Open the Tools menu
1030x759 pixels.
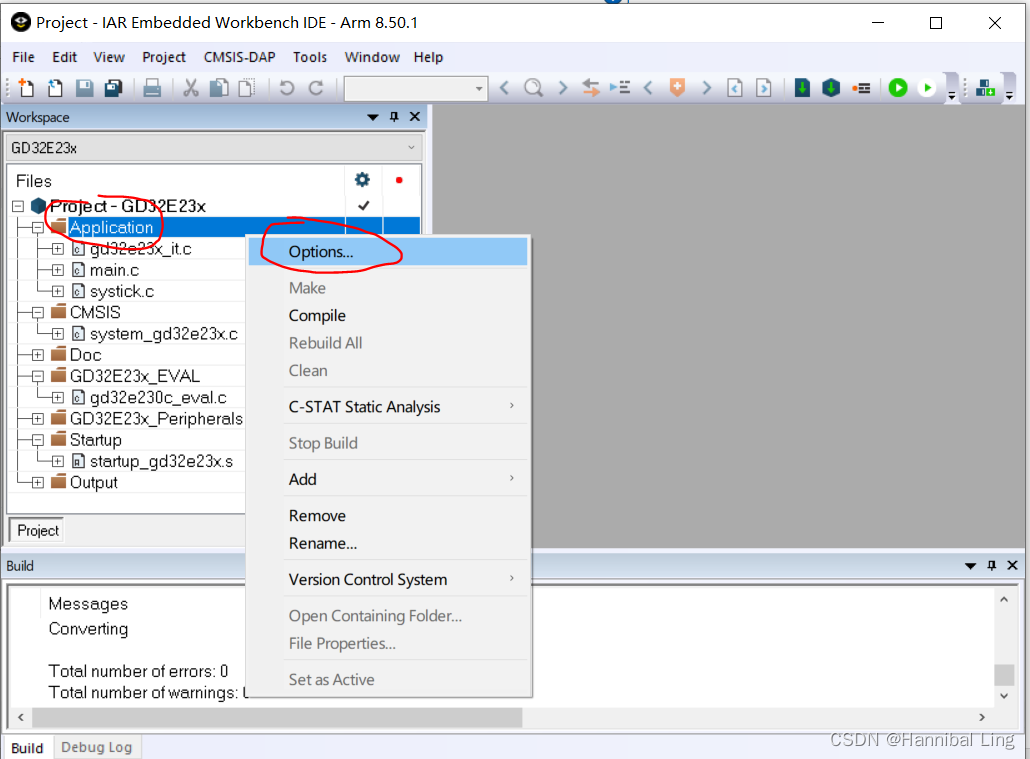tap(309, 57)
